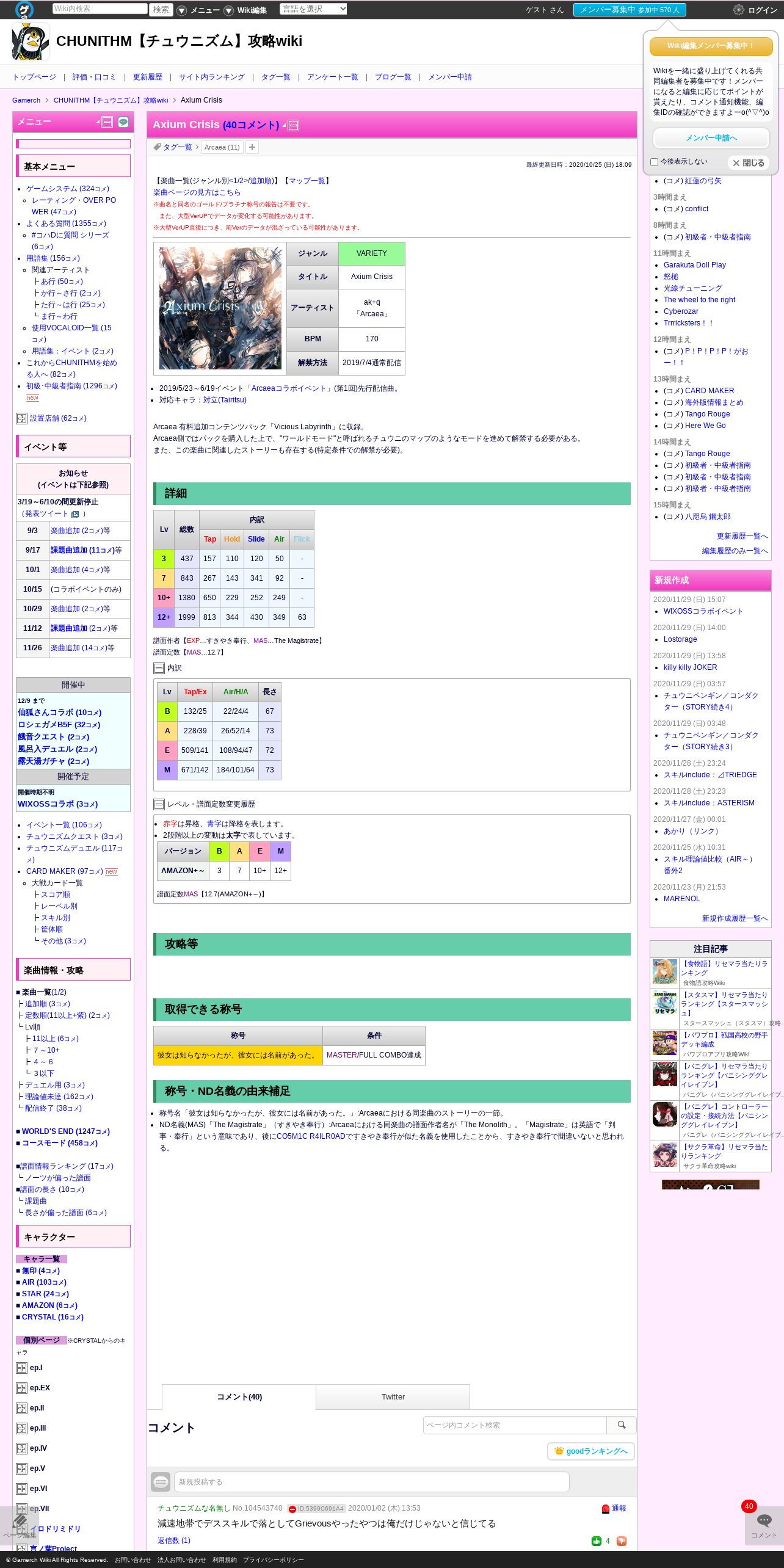Open the 食物語 リセマラ article thumbnail

pyautogui.click(x=665, y=971)
